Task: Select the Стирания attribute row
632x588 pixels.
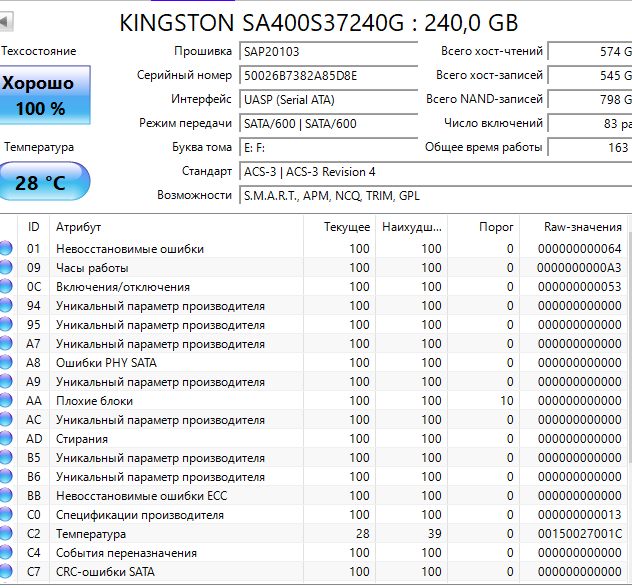Action: point(313,438)
